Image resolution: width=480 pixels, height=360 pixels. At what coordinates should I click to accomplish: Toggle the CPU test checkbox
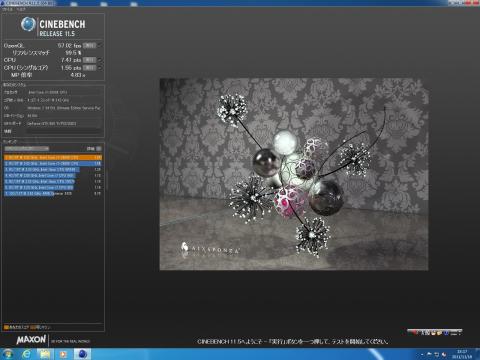click(x=100, y=60)
